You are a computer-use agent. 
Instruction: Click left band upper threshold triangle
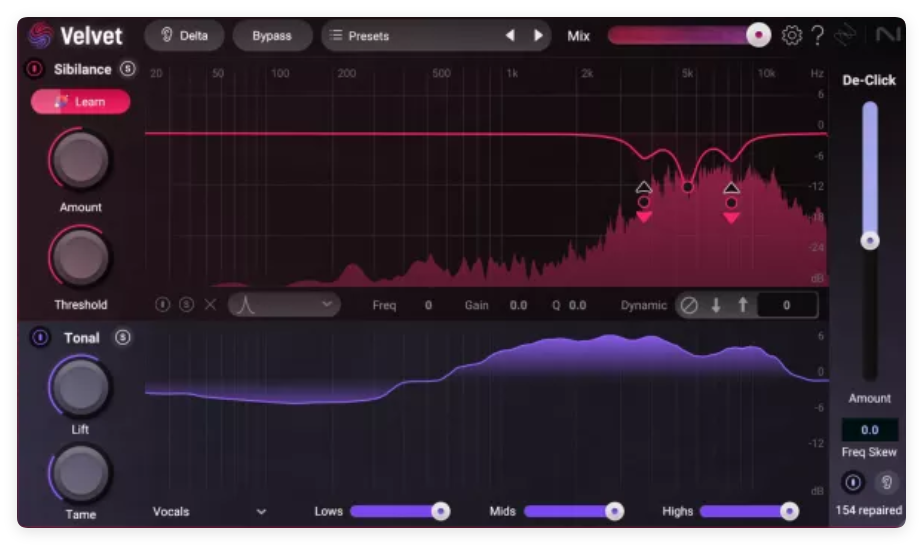643,187
